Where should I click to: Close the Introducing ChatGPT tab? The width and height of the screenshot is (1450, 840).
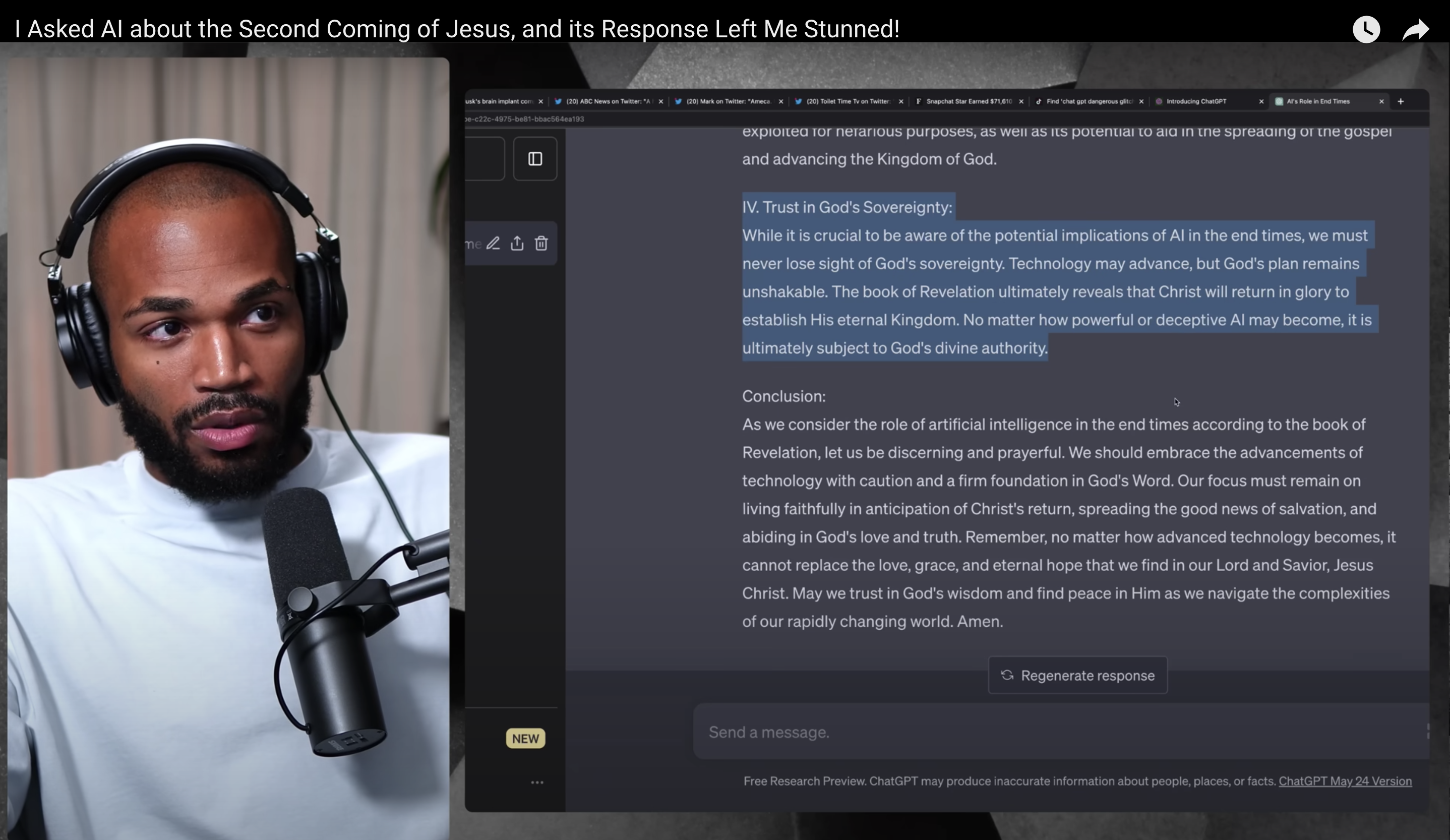pos(1261,101)
